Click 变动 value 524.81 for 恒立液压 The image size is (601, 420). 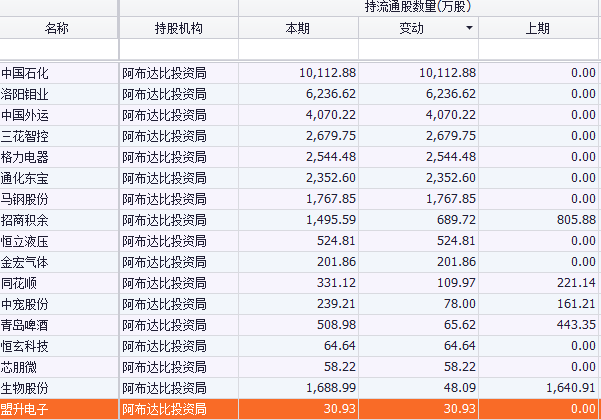coord(456,241)
